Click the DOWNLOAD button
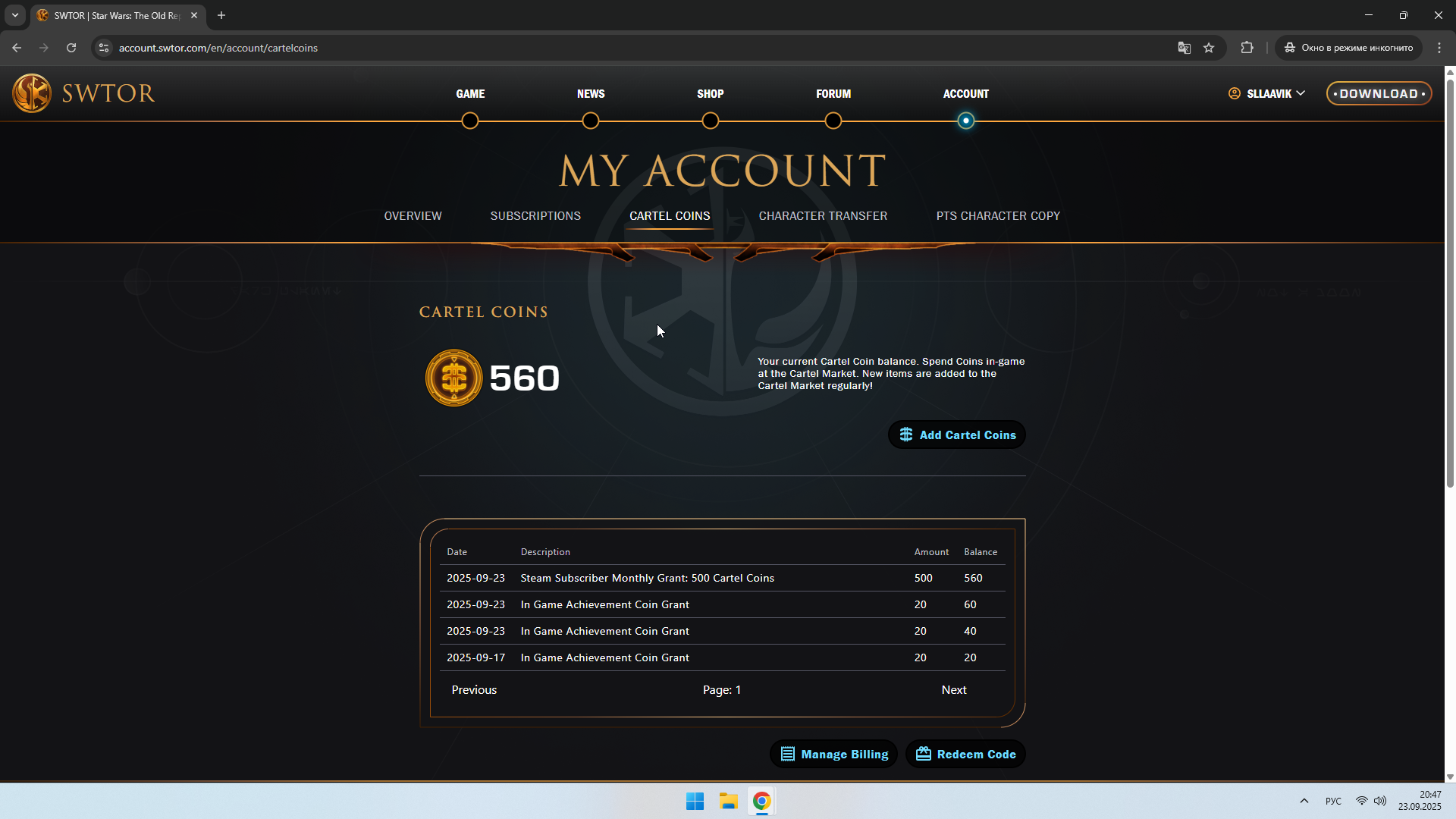The height and width of the screenshot is (819, 1456). point(1379,94)
